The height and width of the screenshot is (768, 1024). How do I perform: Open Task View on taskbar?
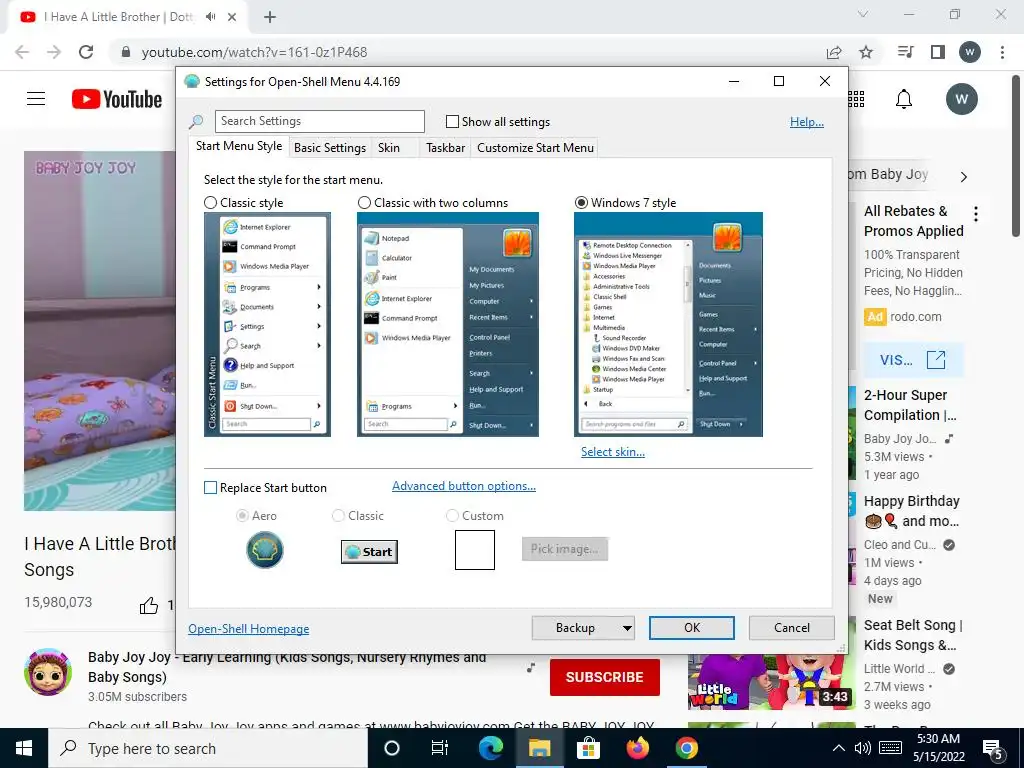440,748
